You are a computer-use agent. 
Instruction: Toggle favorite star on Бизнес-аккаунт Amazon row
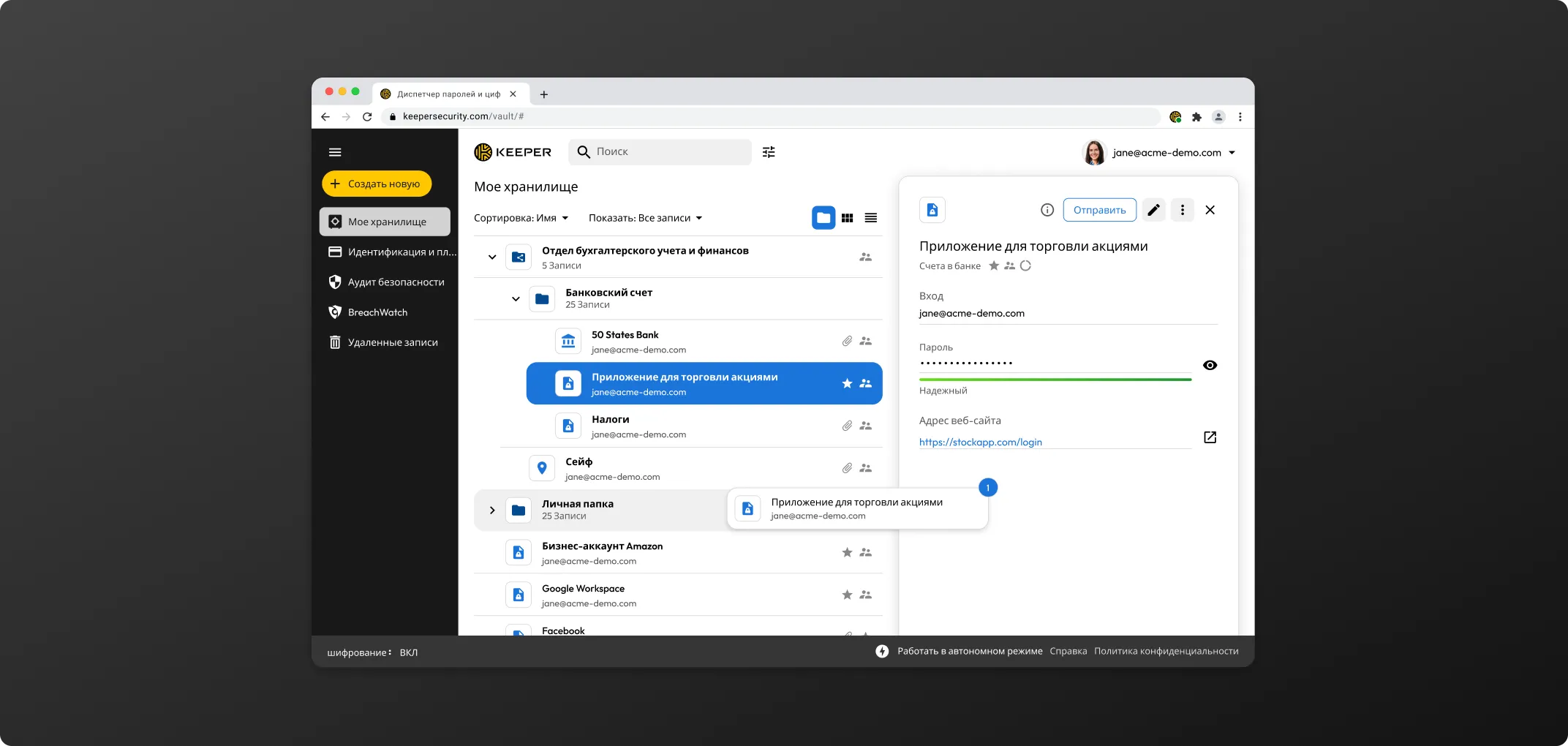847,552
